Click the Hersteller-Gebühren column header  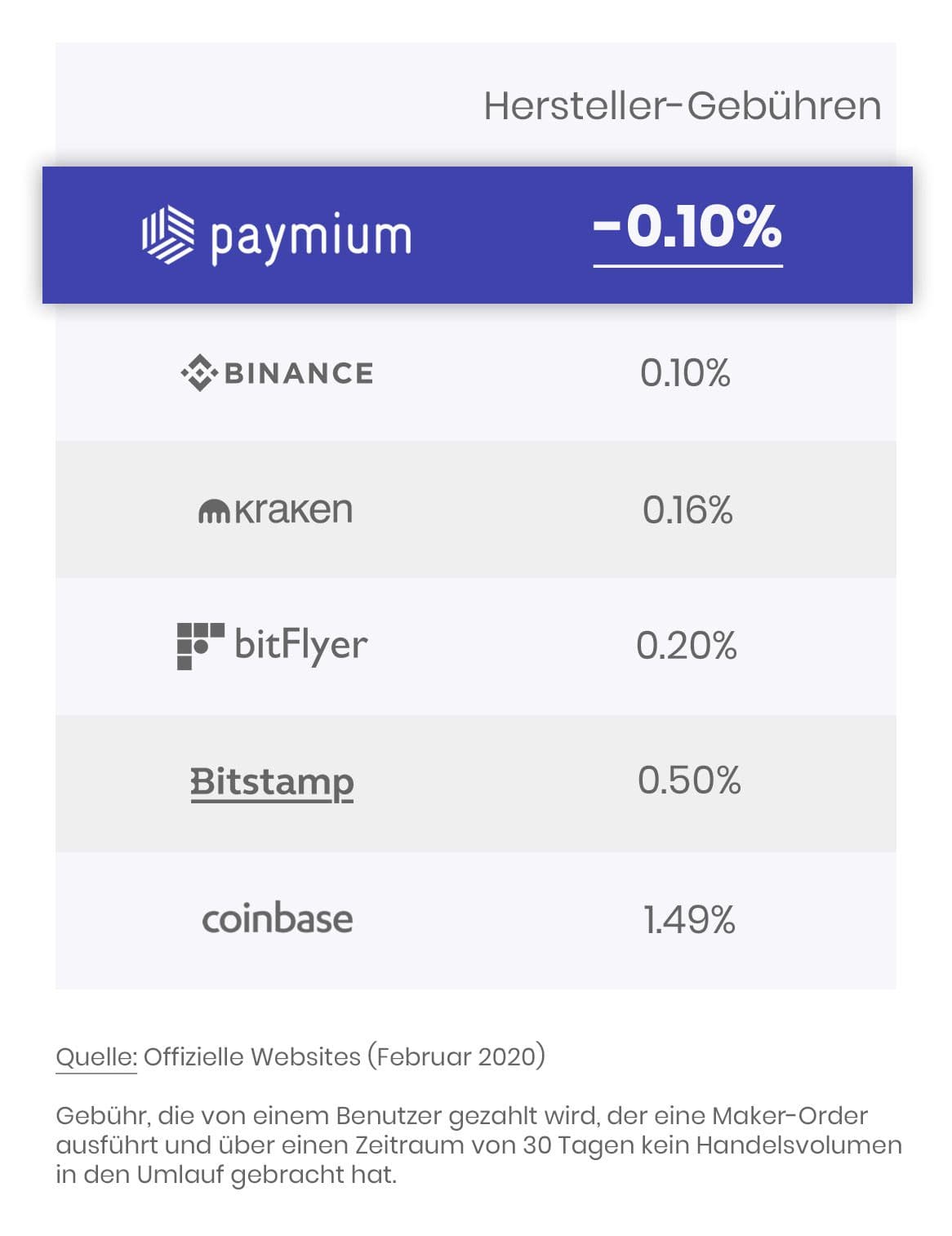coord(683,106)
